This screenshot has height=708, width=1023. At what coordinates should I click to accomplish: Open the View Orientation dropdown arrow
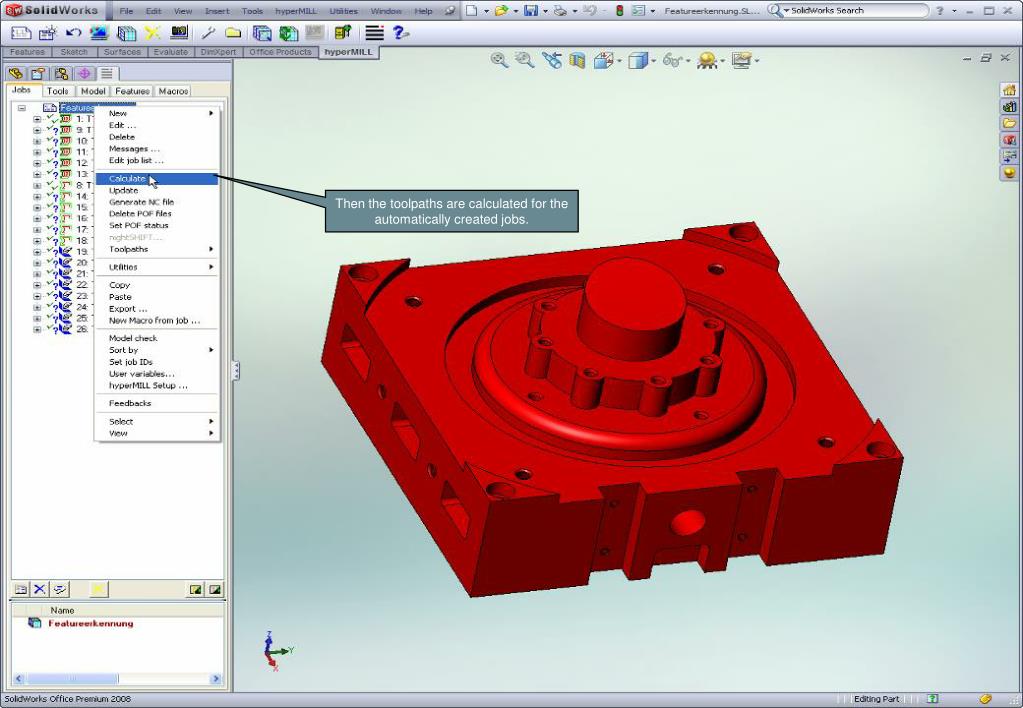pyautogui.click(x=618, y=61)
